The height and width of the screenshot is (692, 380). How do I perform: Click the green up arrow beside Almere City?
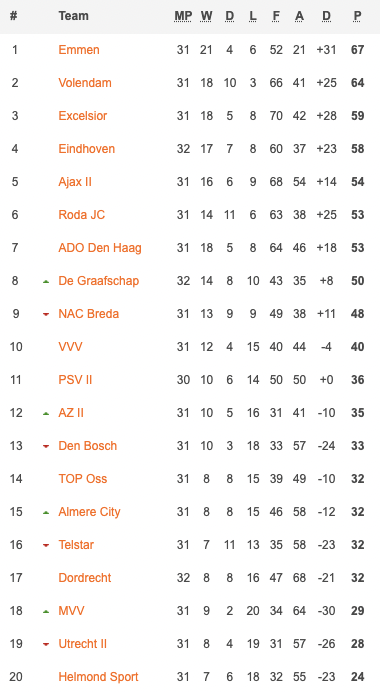click(46, 512)
